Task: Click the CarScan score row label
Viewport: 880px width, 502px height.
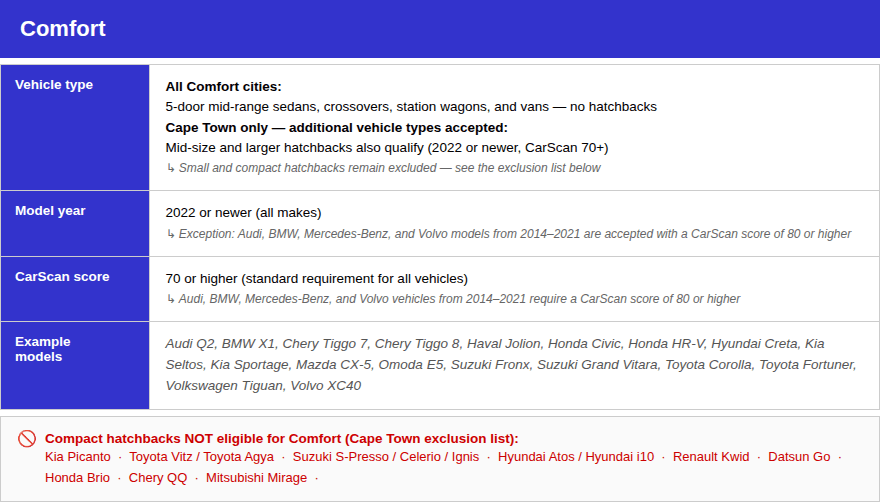Action: (x=62, y=277)
